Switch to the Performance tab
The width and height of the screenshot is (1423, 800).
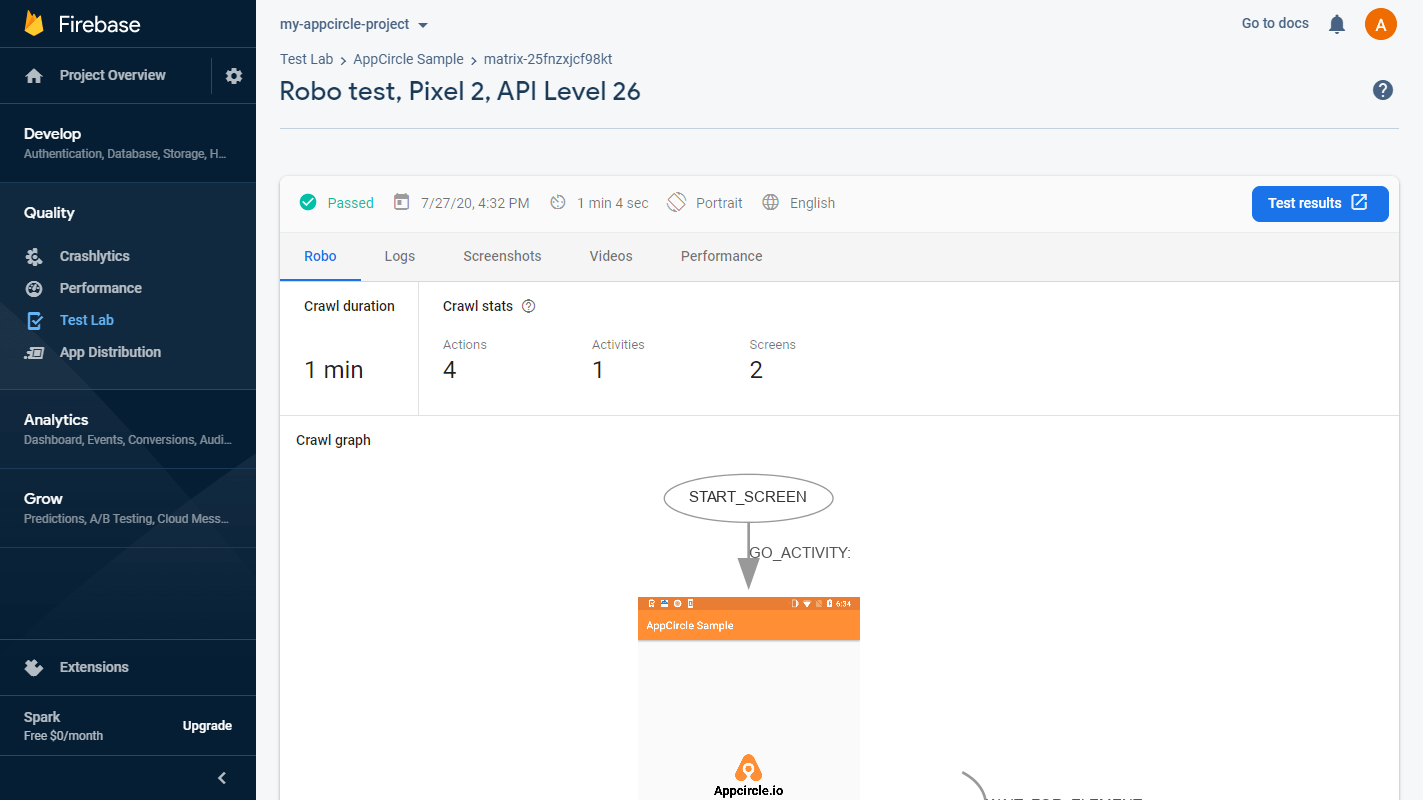click(x=722, y=256)
